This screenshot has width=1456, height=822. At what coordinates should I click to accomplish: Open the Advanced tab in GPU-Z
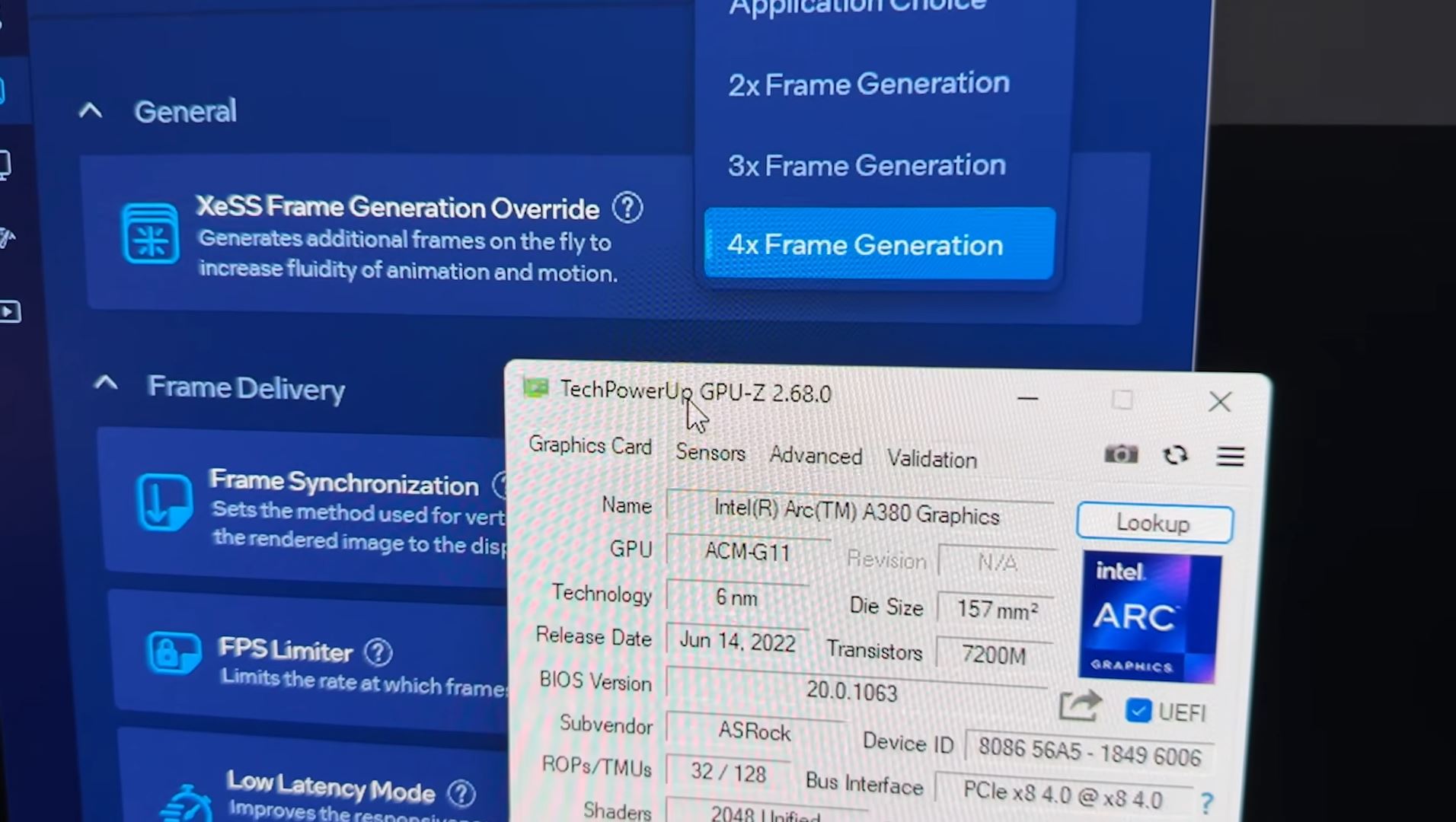(815, 457)
